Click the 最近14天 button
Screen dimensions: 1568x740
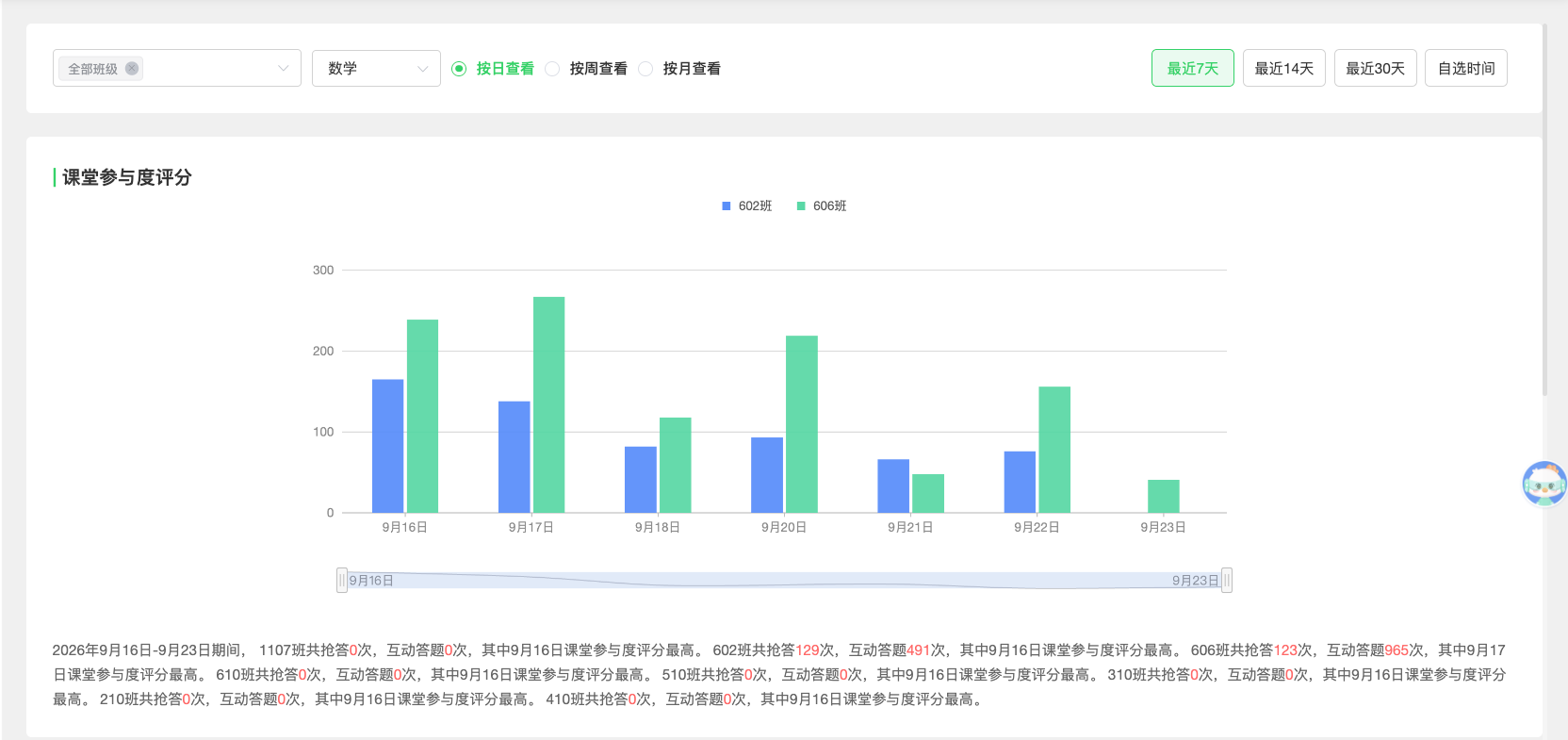(x=1284, y=68)
